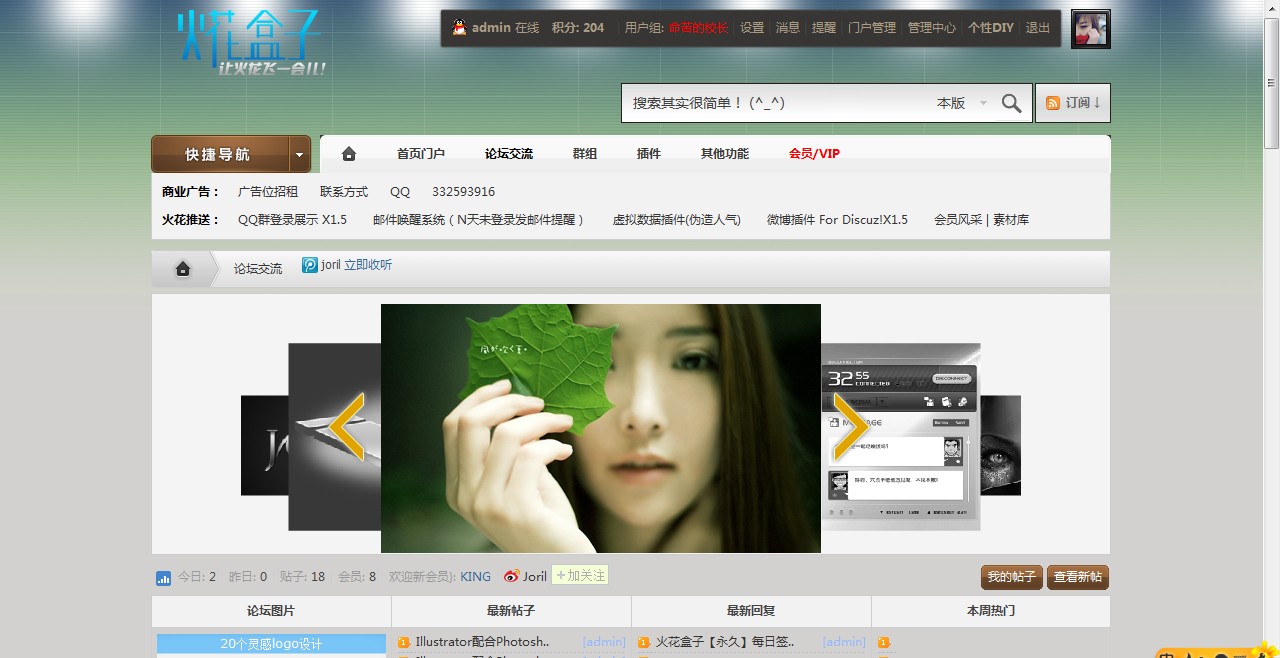Open the Illustrator配合Photosh.. post
The image size is (1280, 658).
(x=483, y=642)
